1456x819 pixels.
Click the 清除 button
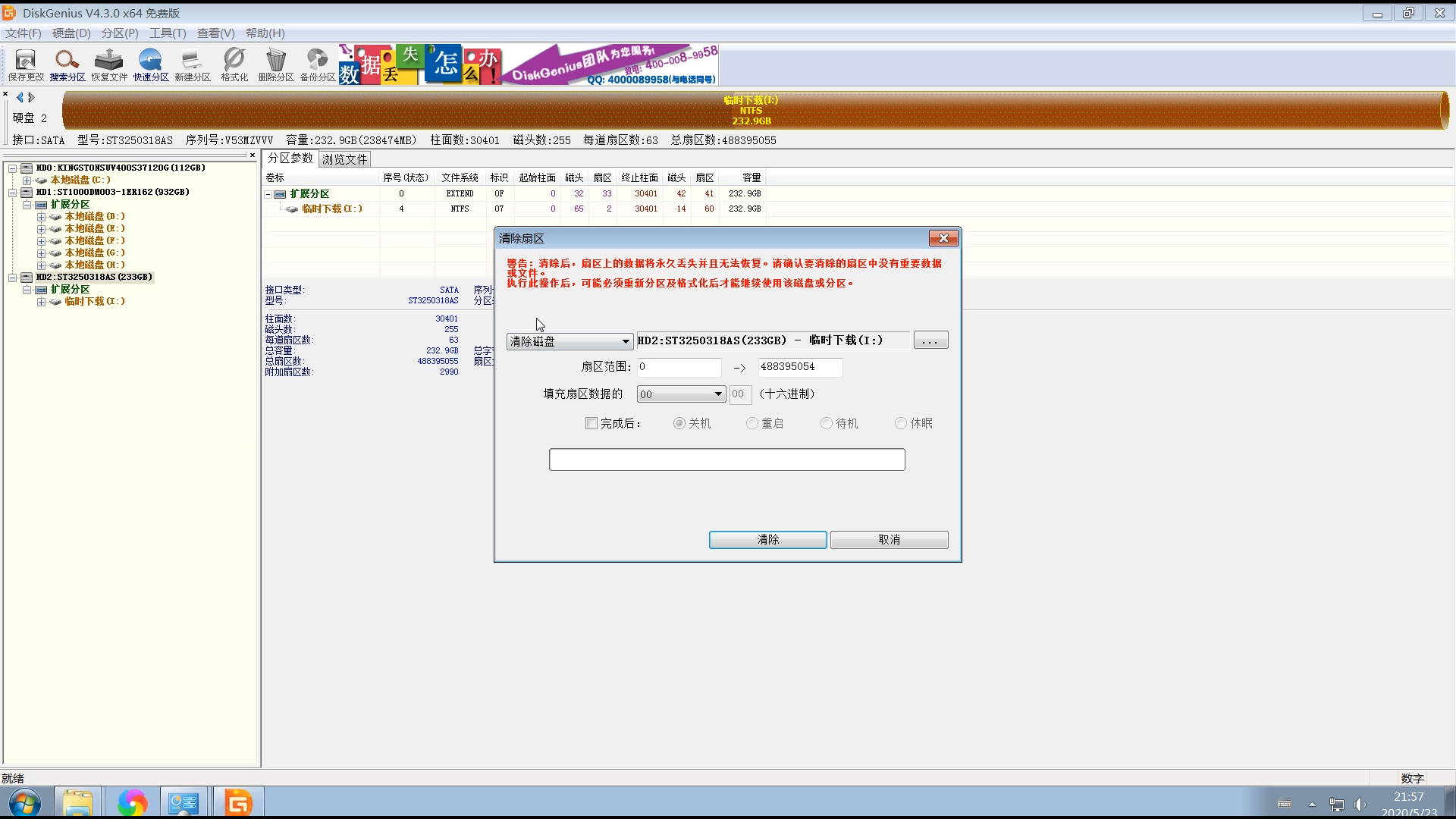(x=767, y=540)
